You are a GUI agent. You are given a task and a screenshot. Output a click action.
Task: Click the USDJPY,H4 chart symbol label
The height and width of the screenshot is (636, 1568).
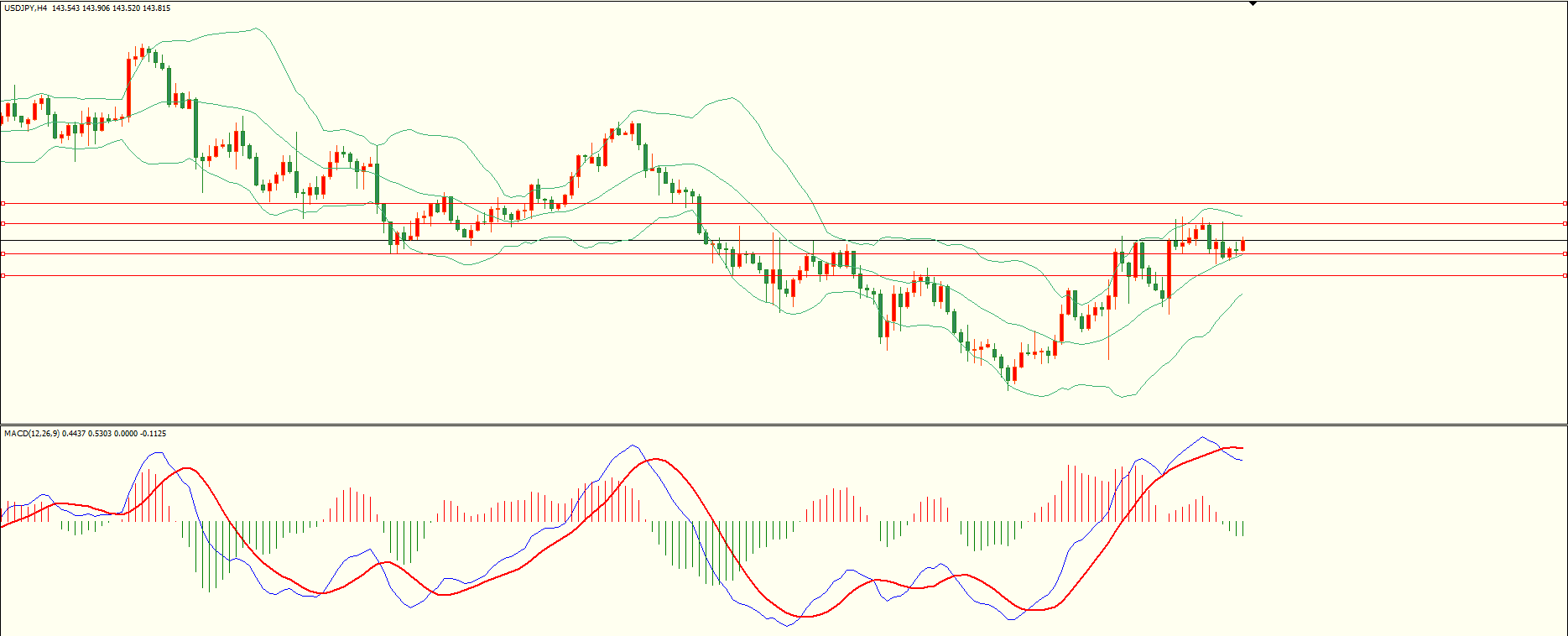pos(25,8)
